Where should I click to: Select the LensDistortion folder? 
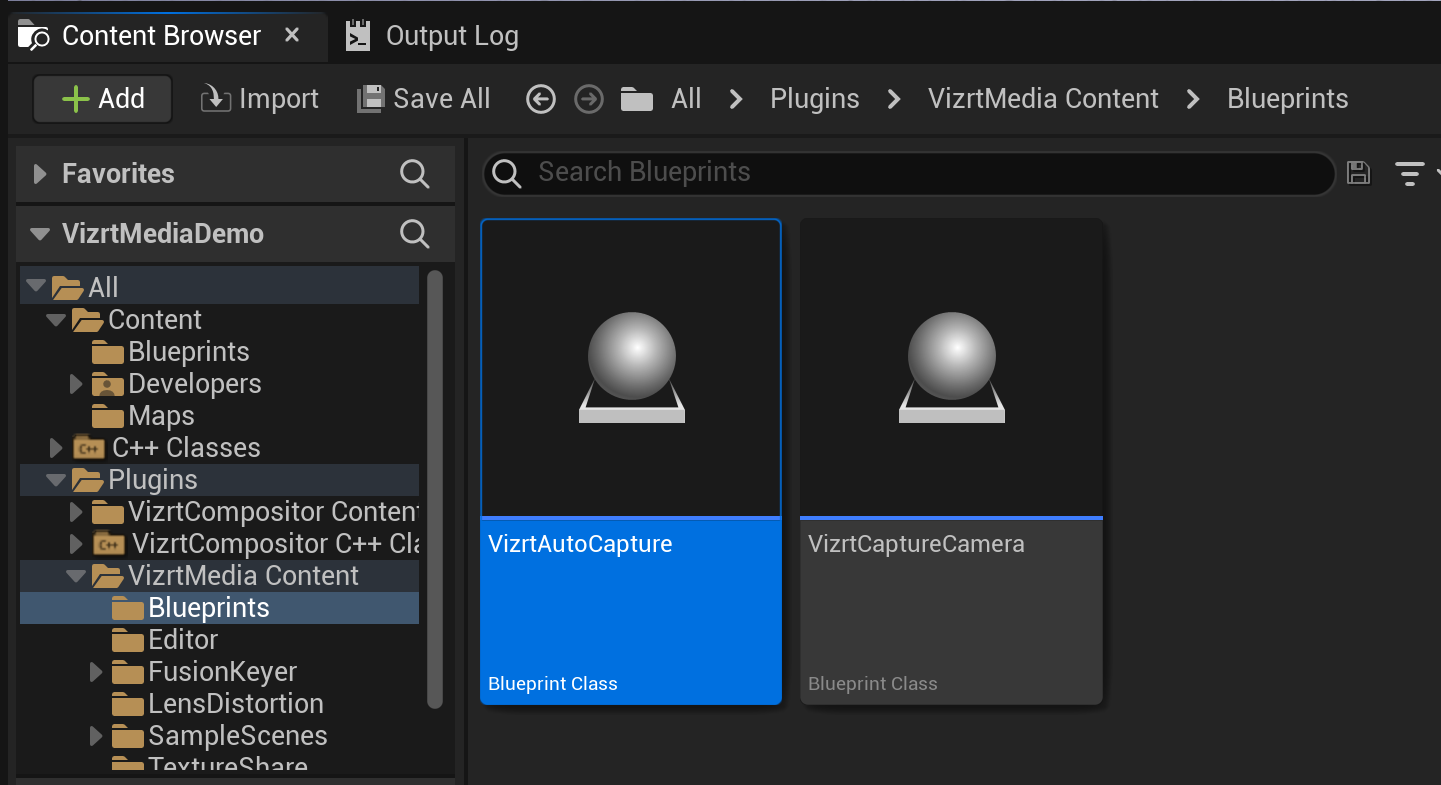pos(235,704)
